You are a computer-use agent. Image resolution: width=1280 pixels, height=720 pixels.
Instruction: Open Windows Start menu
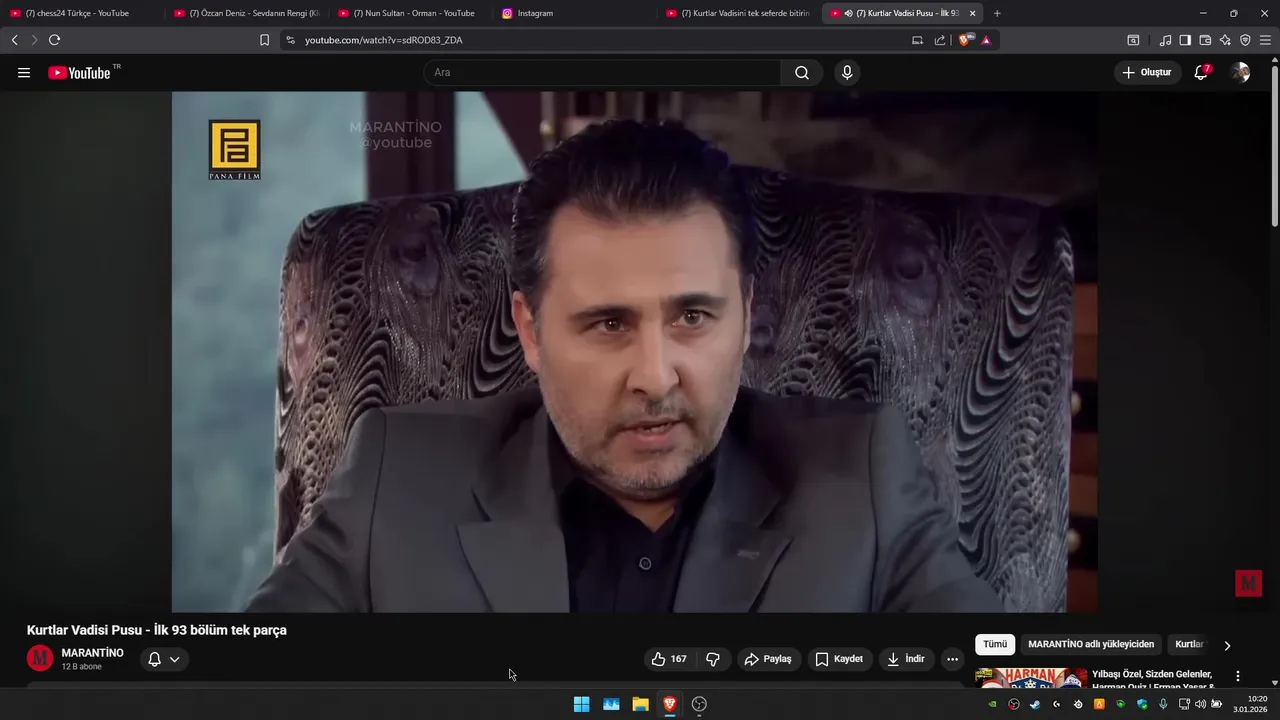click(x=581, y=704)
